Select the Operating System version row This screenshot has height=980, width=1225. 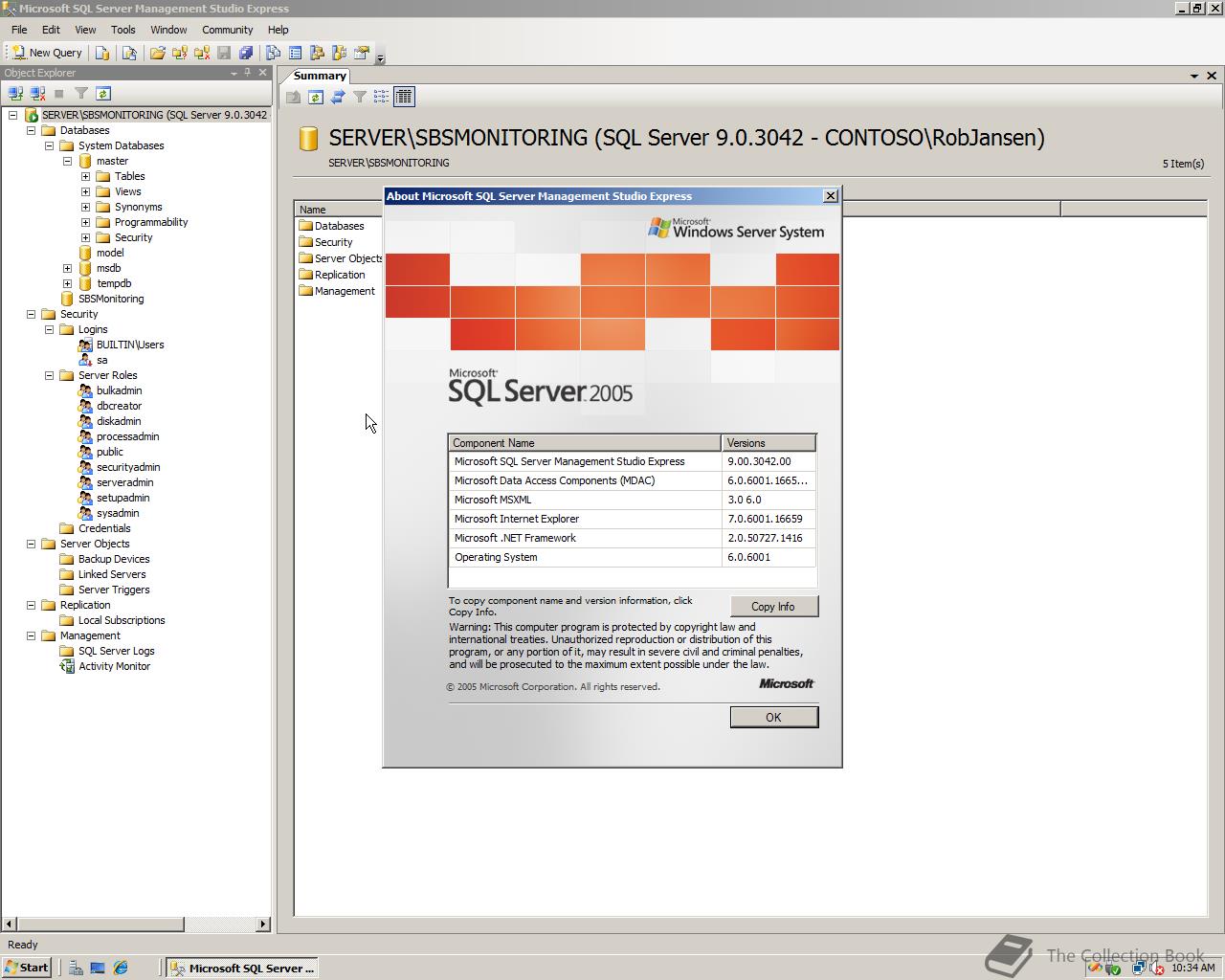(632, 557)
